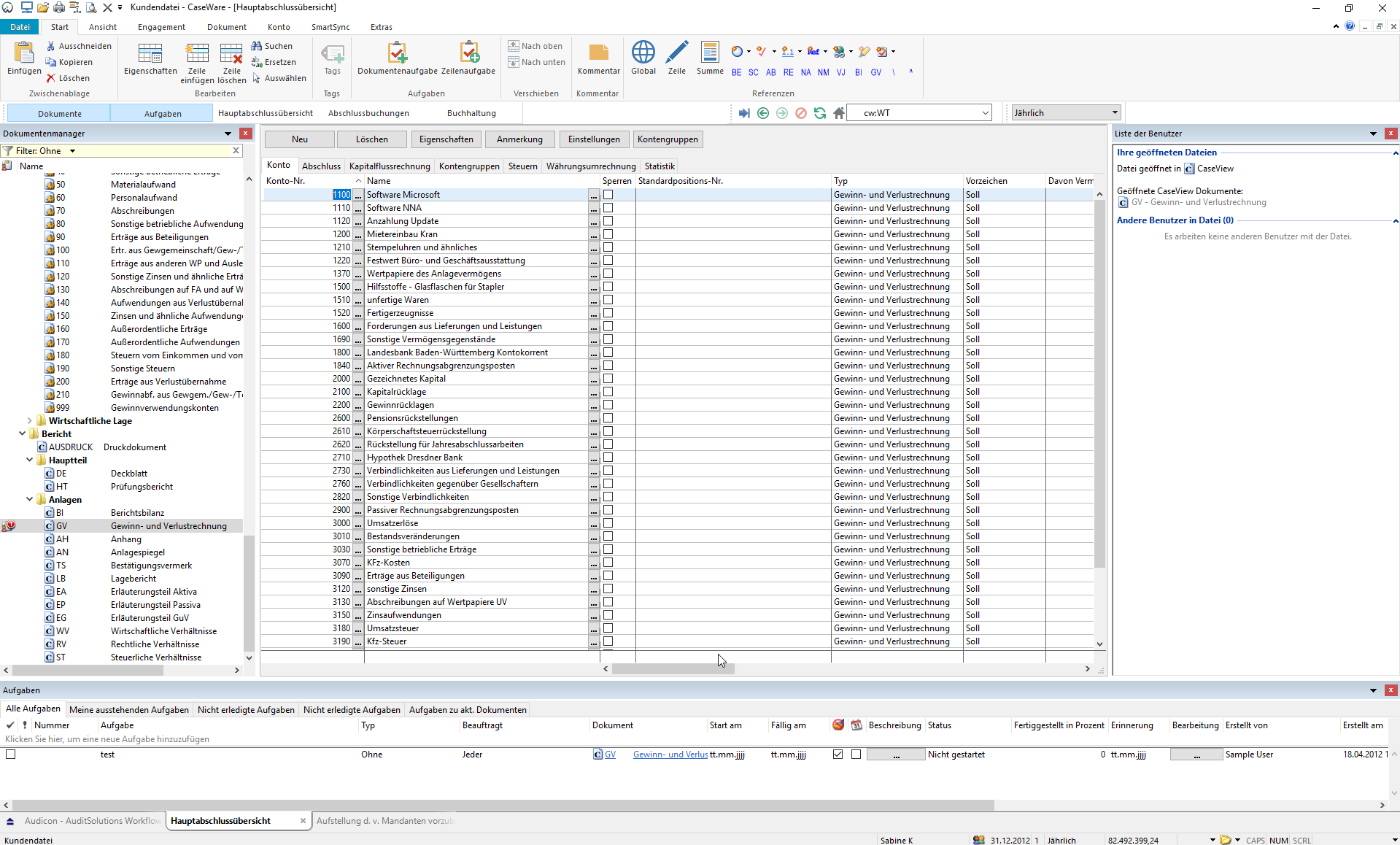
Task: Click the Kontengruppen button
Action: [668, 139]
